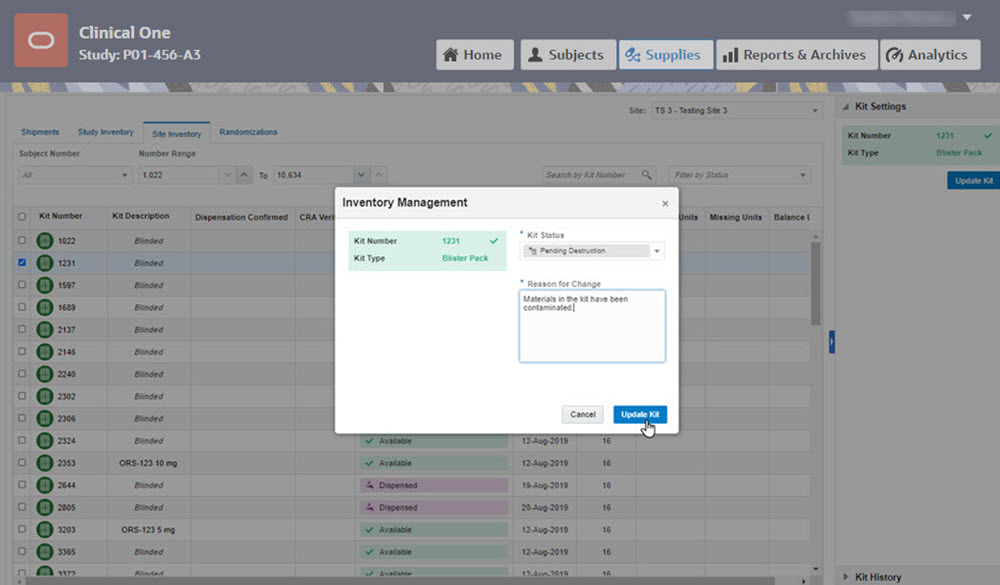Select the Supplies tab
This screenshot has height=585, width=1000.
[665, 55]
